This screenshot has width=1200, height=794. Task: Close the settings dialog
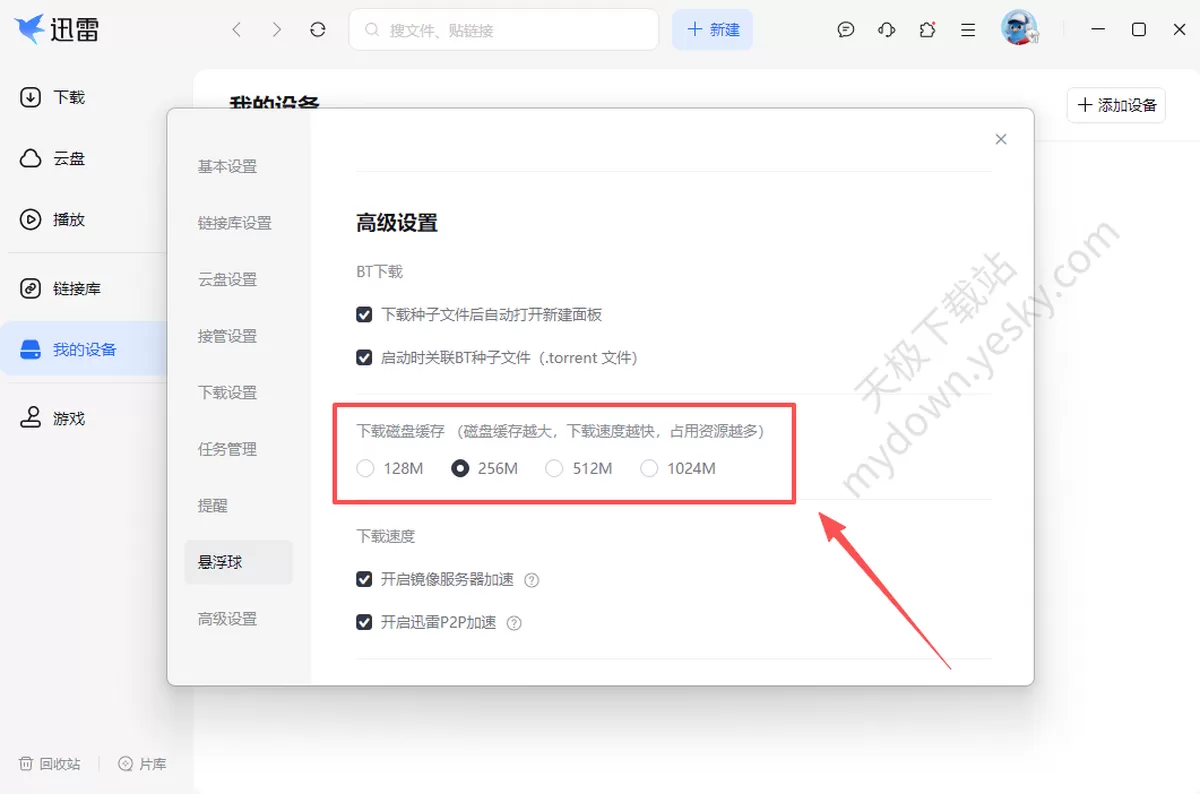pos(1001,139)
